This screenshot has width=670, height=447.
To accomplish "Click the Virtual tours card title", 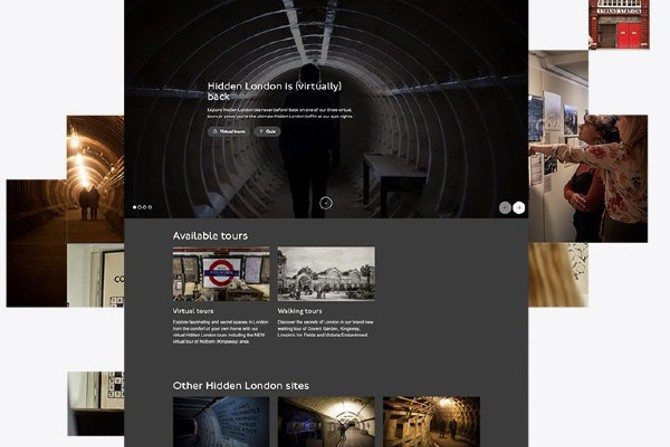I will pos(193,311).
